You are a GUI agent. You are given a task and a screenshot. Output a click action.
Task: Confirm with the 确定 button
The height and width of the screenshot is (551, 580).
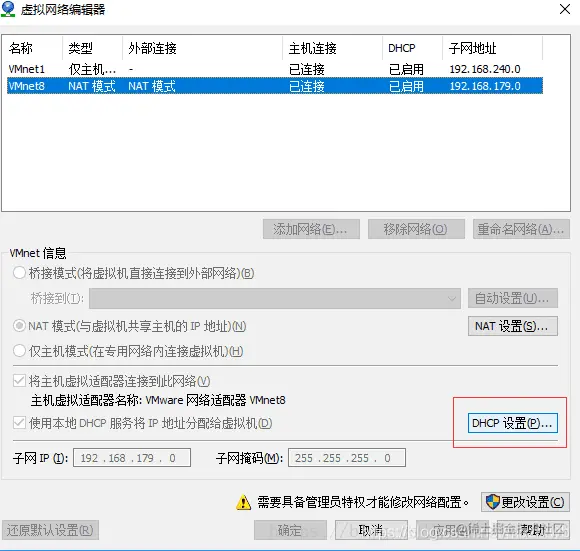tap(290, 530)
